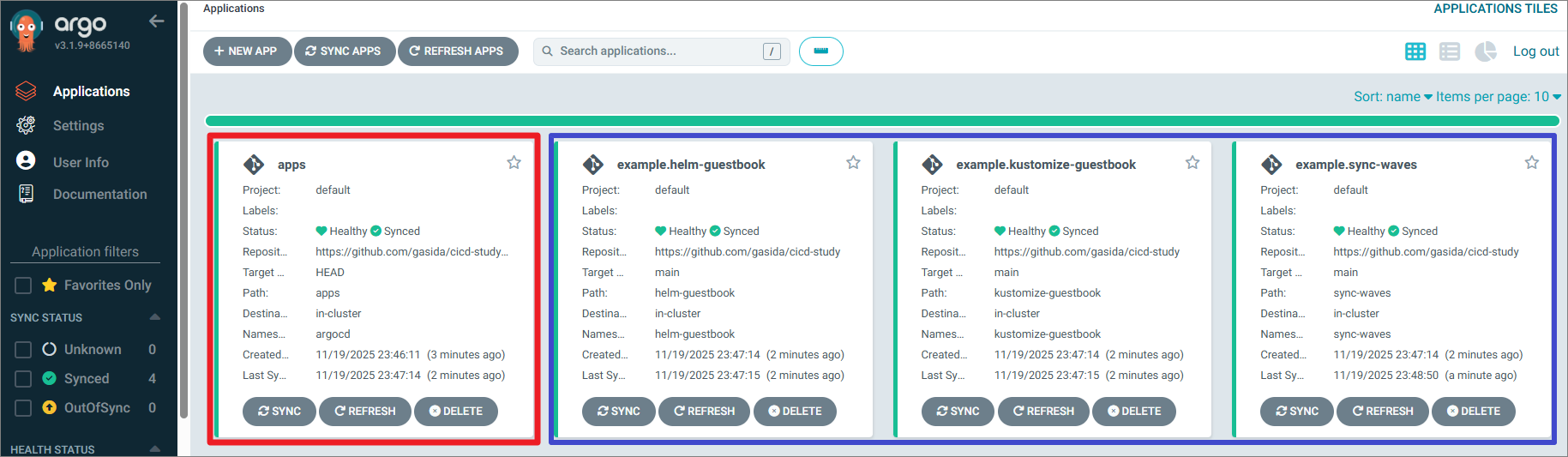Click the sidebar vertical scrollbar

pos(183,210)
